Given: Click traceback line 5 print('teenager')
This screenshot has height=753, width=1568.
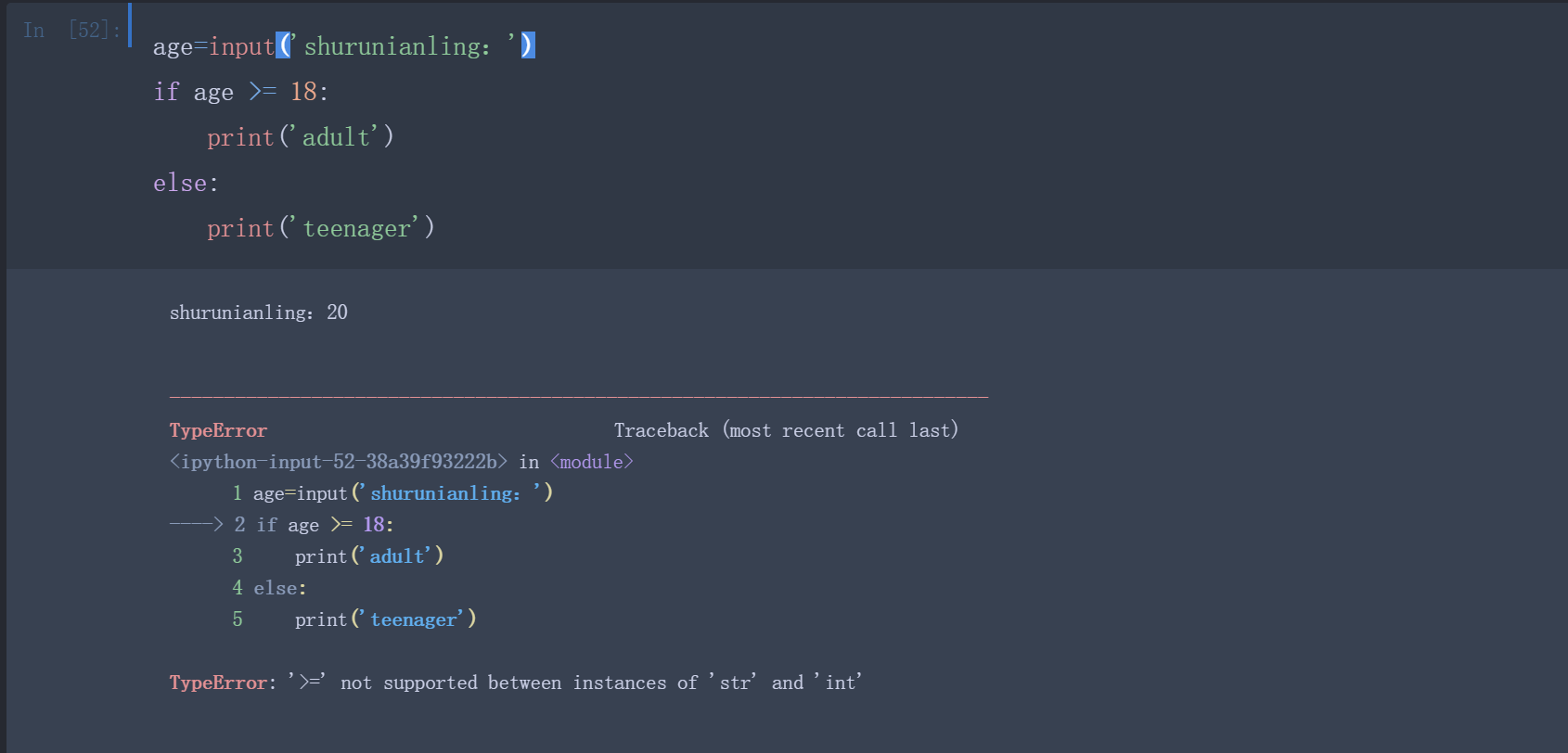Looking at the screenshot, I should 354,619.
